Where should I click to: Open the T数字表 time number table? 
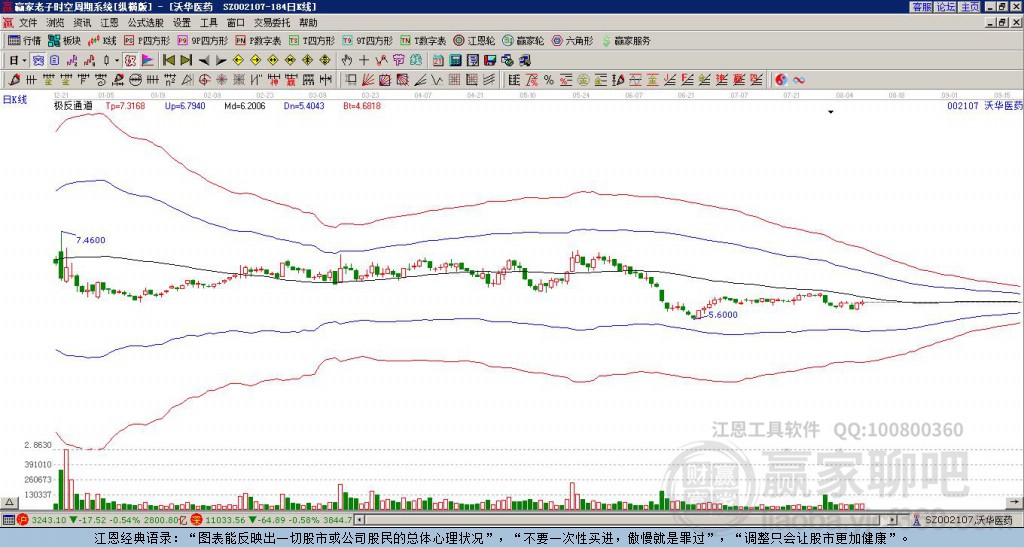coord(423,40)
